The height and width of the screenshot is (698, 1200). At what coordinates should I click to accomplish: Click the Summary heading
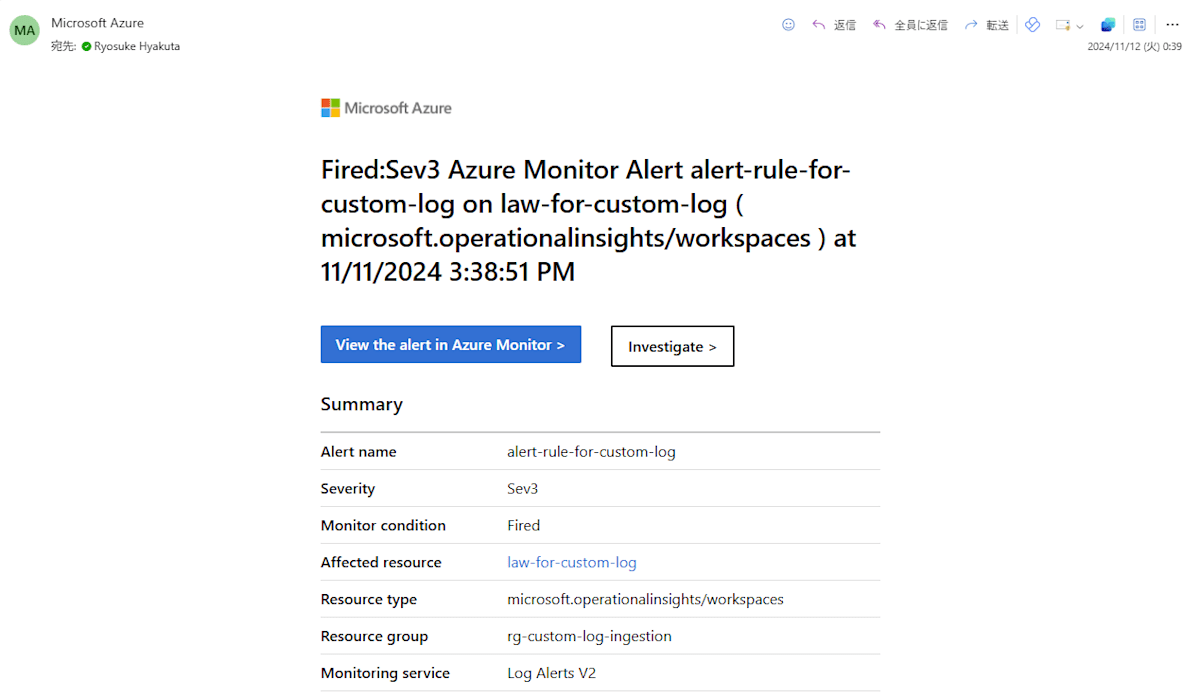click(x=362, y=404)
